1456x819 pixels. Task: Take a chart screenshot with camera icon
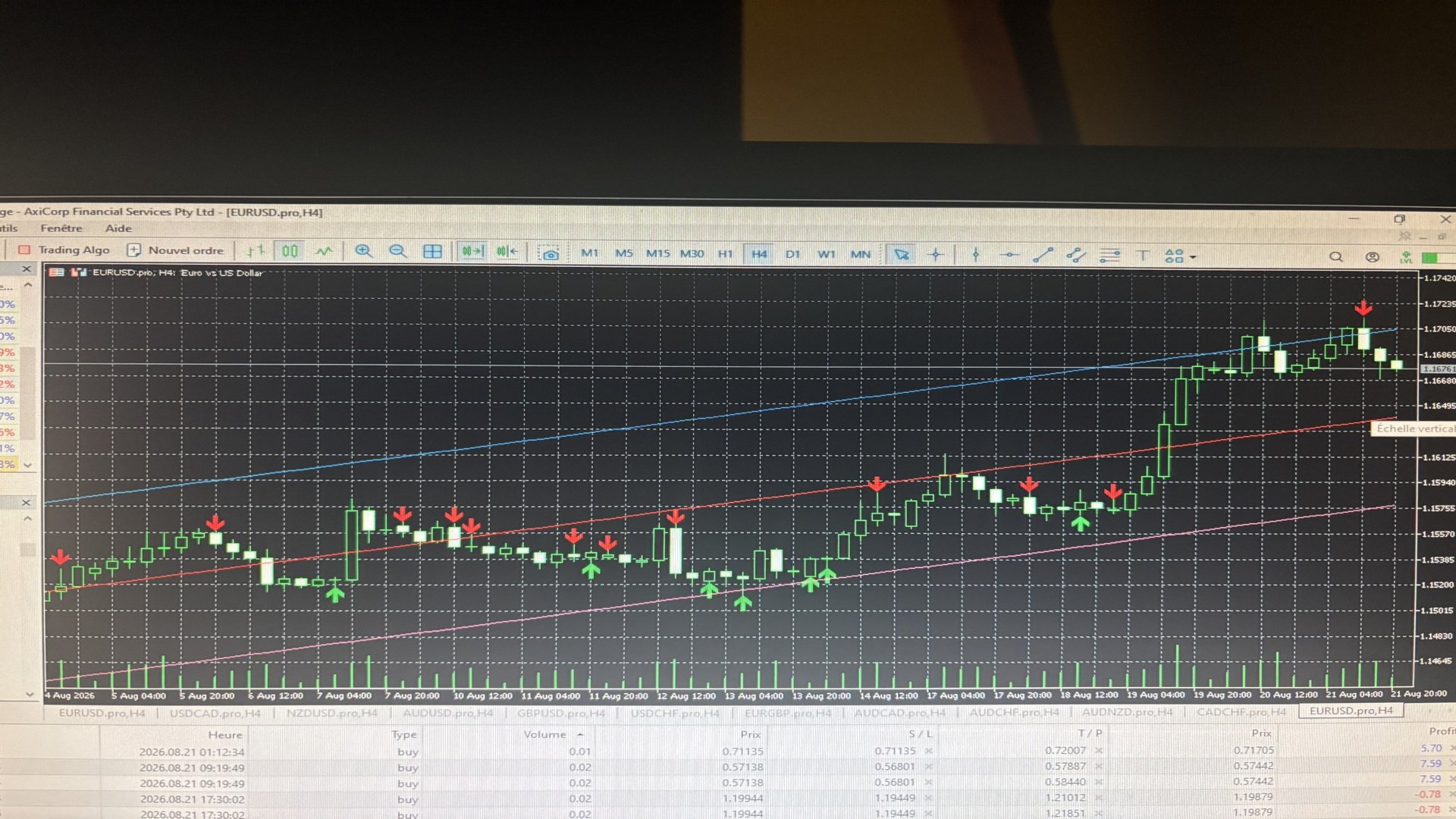tap(550, 253)
